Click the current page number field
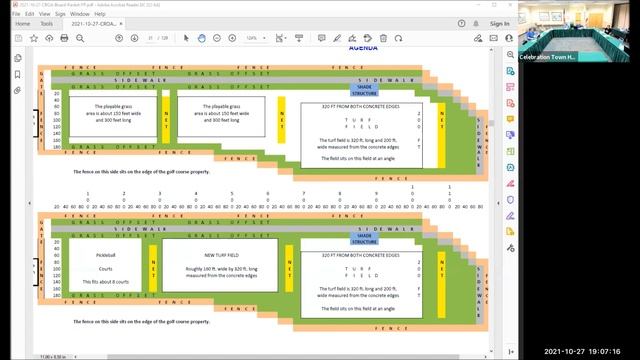Viewport: 640px width, 360px height. click(151, 38)
